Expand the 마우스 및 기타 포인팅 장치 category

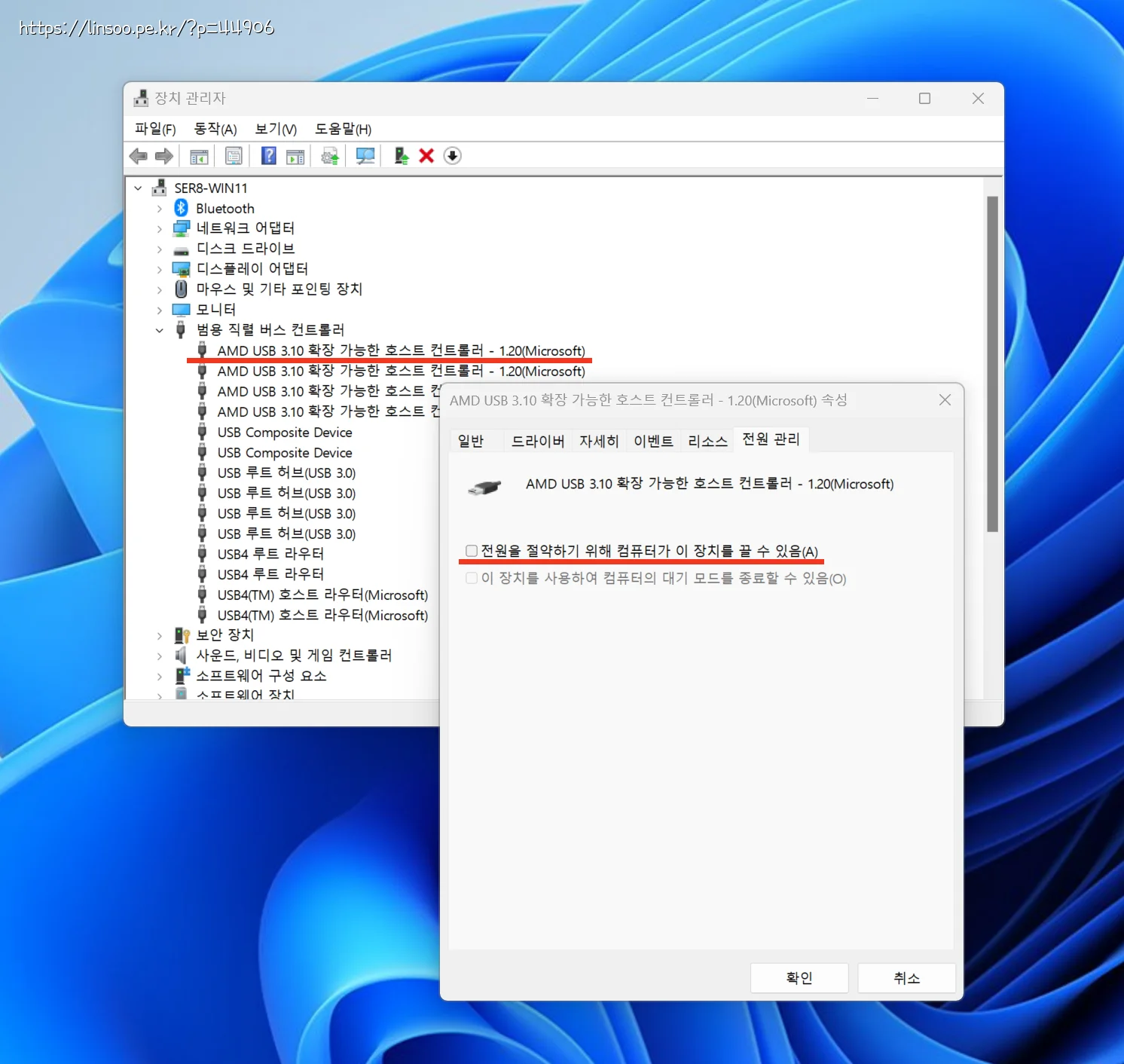159,289
